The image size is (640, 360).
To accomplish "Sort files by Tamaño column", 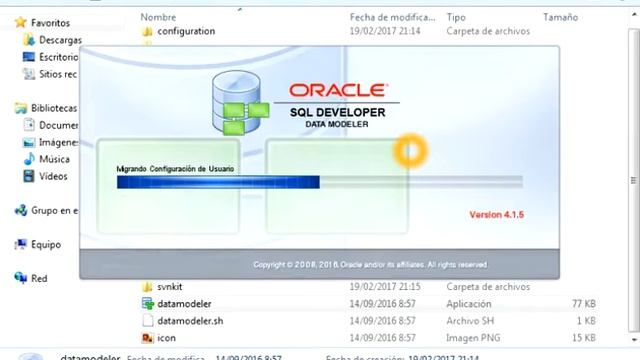I will point(560,17).
